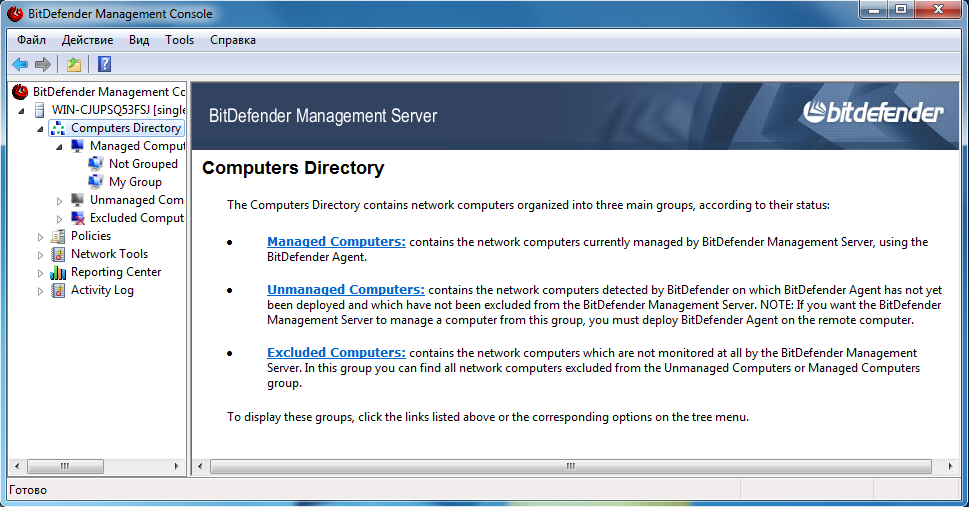The width and height of the screenshot is (969, 507).
Task: Expand the Policies tree node
Action: pyautogui.click(x=41, y=236)
